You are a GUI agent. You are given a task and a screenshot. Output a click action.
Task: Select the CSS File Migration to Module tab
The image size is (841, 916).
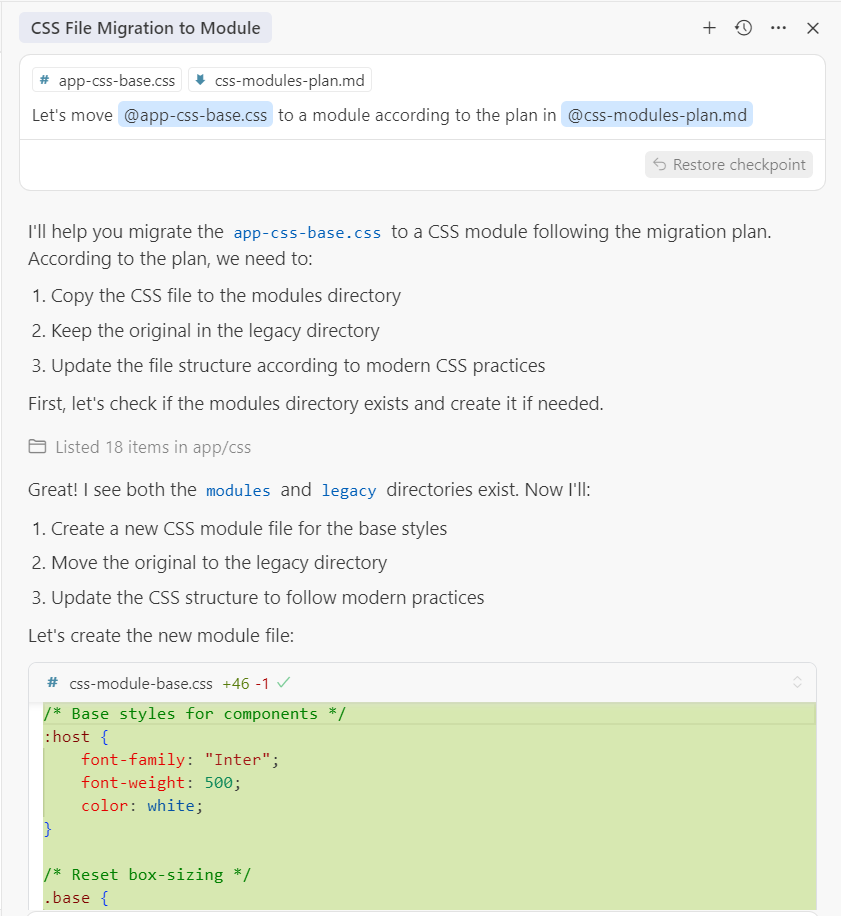pos(145,28)
